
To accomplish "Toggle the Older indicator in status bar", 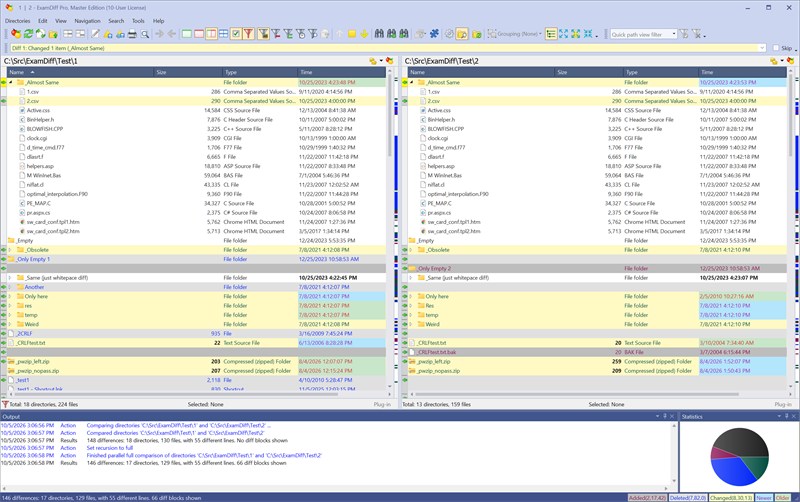I will click(x=782, y=498).
